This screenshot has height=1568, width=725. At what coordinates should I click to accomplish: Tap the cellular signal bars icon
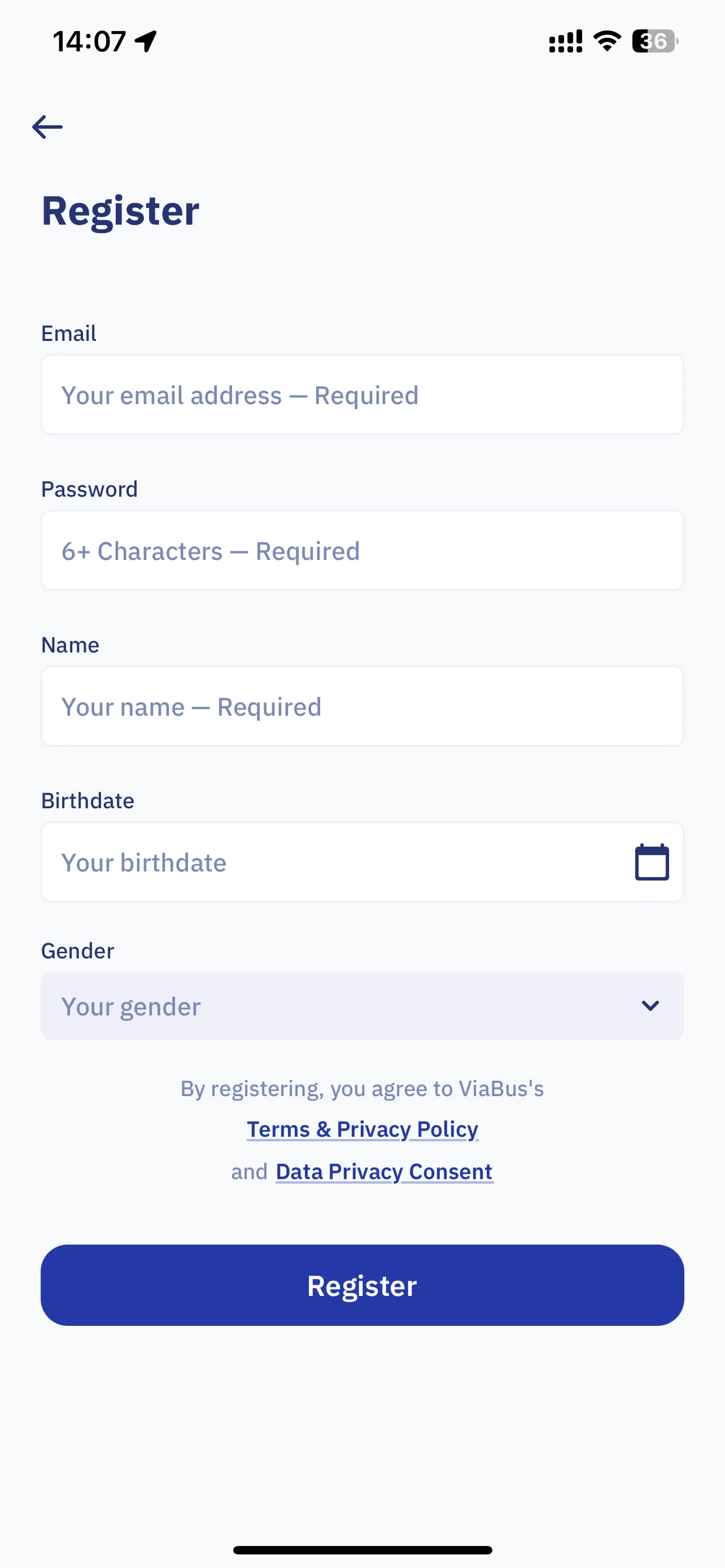(x=566, y=41)
